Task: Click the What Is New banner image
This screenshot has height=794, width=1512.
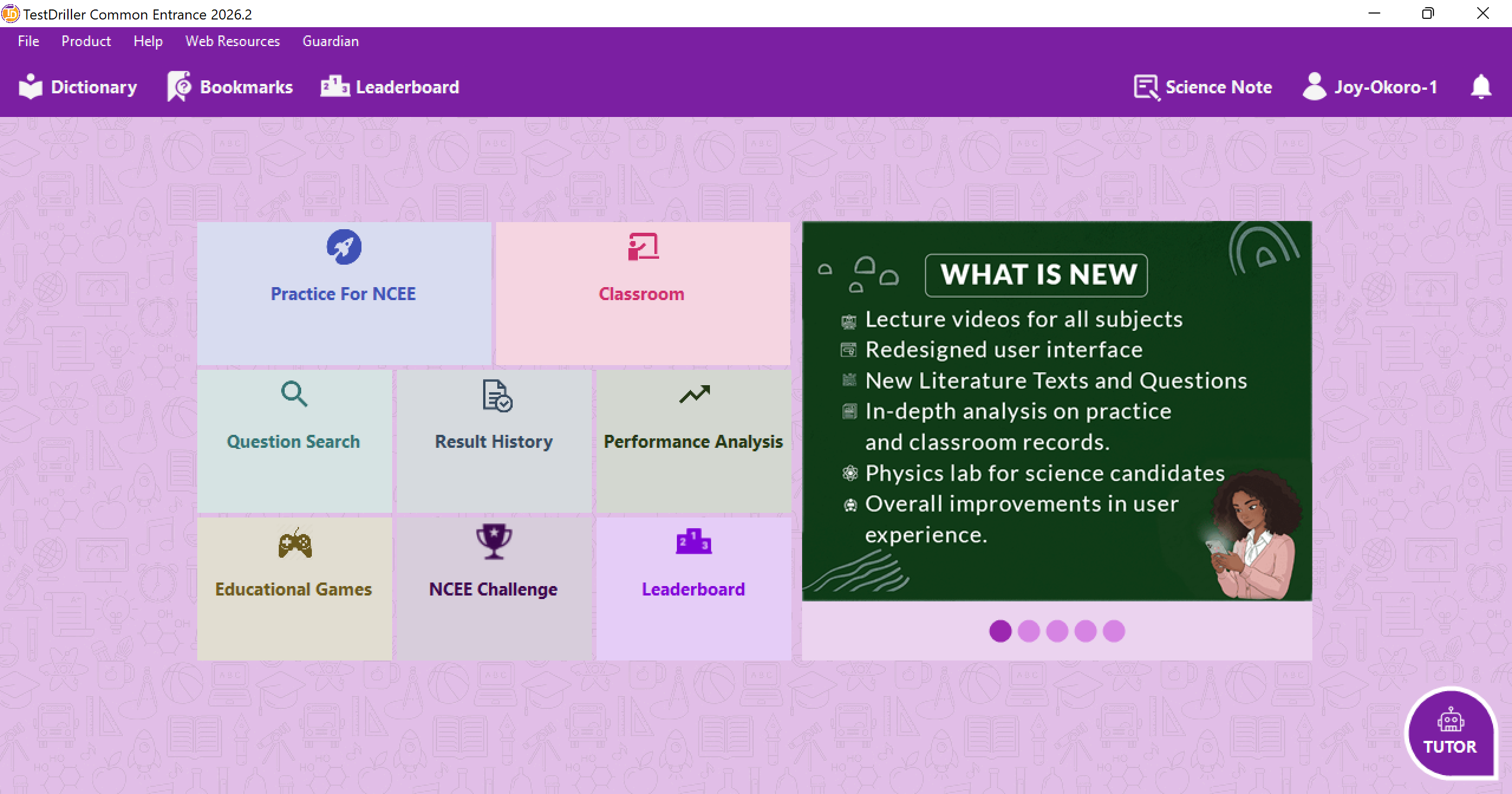Action: (x=1057, y=411)
